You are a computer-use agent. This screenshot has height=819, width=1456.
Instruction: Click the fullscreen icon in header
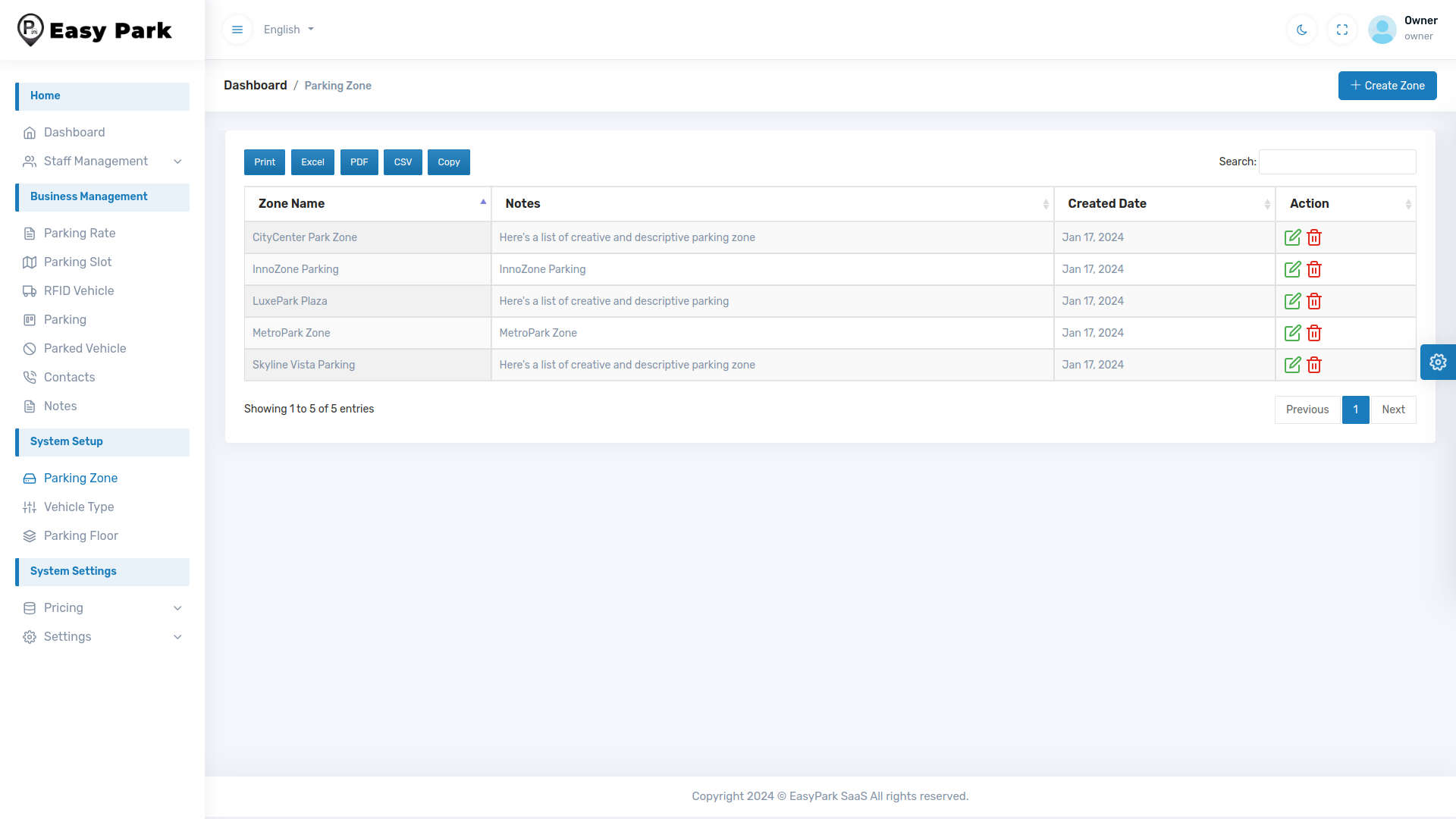(1341, 30)
